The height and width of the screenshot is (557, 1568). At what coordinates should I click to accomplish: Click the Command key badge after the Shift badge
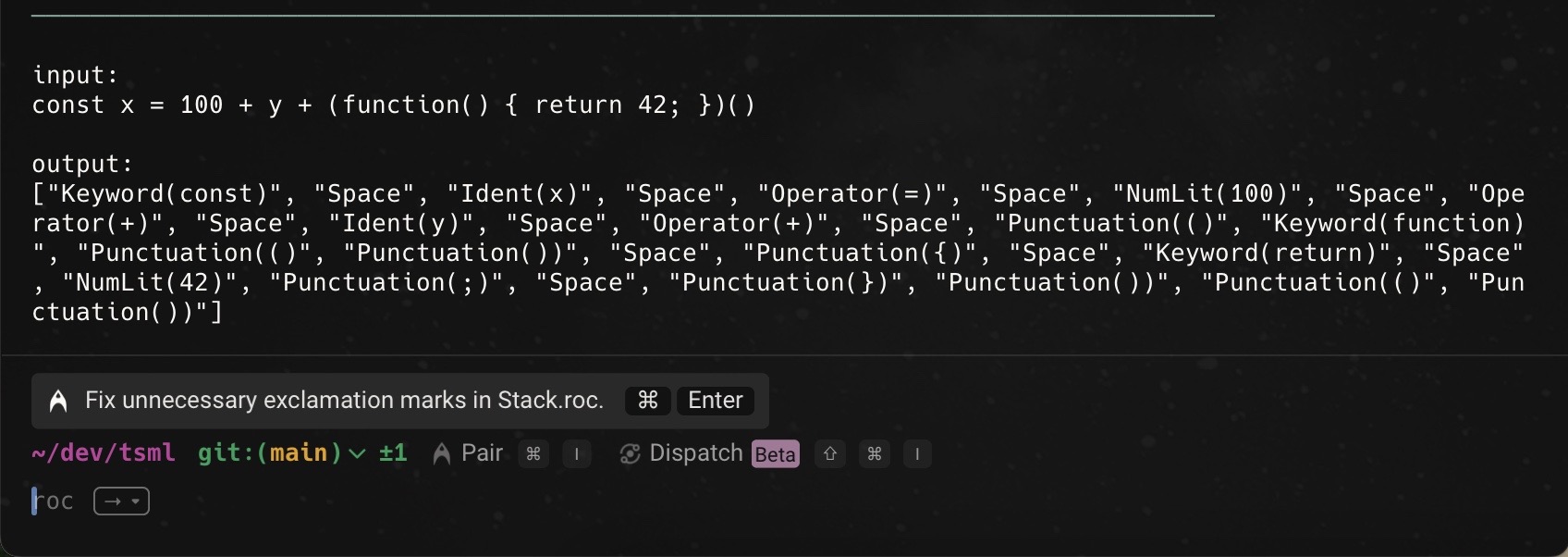click(875, 454)
